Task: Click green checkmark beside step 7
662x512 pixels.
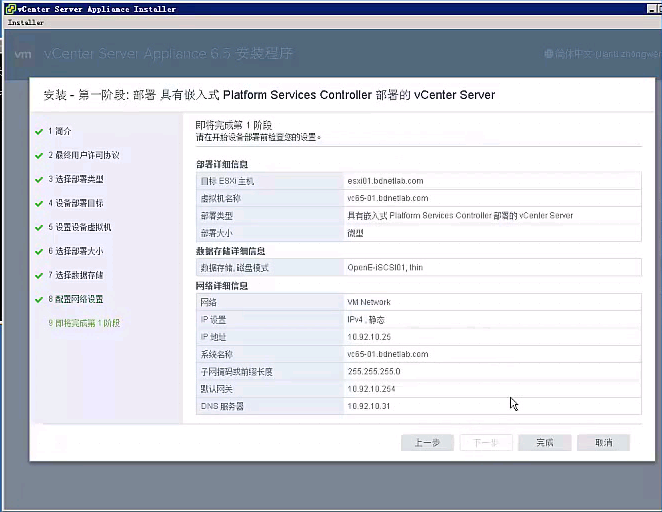Action: click(x=39, y=276)
